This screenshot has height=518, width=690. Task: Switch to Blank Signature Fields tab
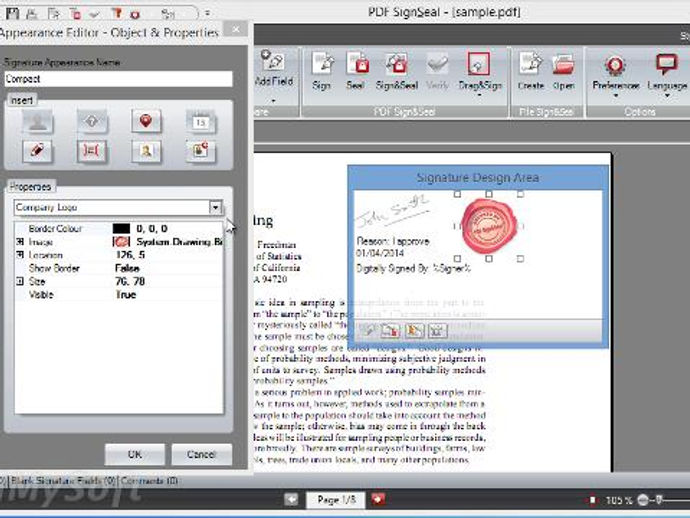[x=62, y=481]
